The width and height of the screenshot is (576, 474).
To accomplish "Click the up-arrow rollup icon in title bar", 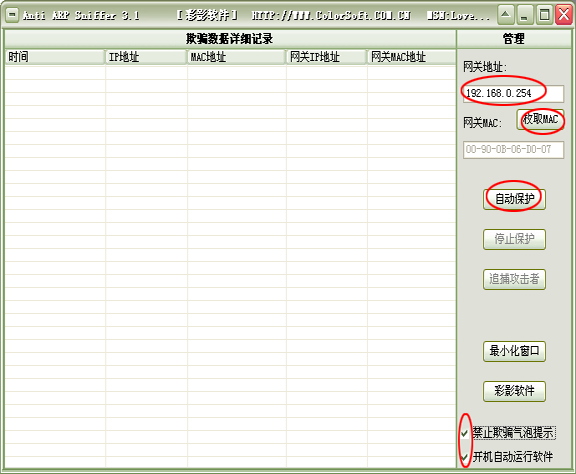I will click(x=506, y=15).
